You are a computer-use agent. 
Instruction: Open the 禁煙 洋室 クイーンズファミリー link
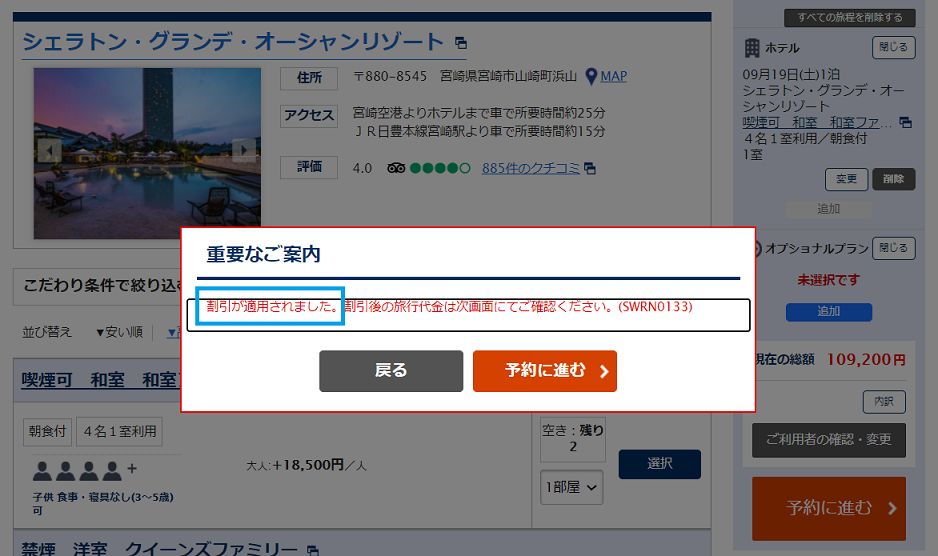(159, 548)
